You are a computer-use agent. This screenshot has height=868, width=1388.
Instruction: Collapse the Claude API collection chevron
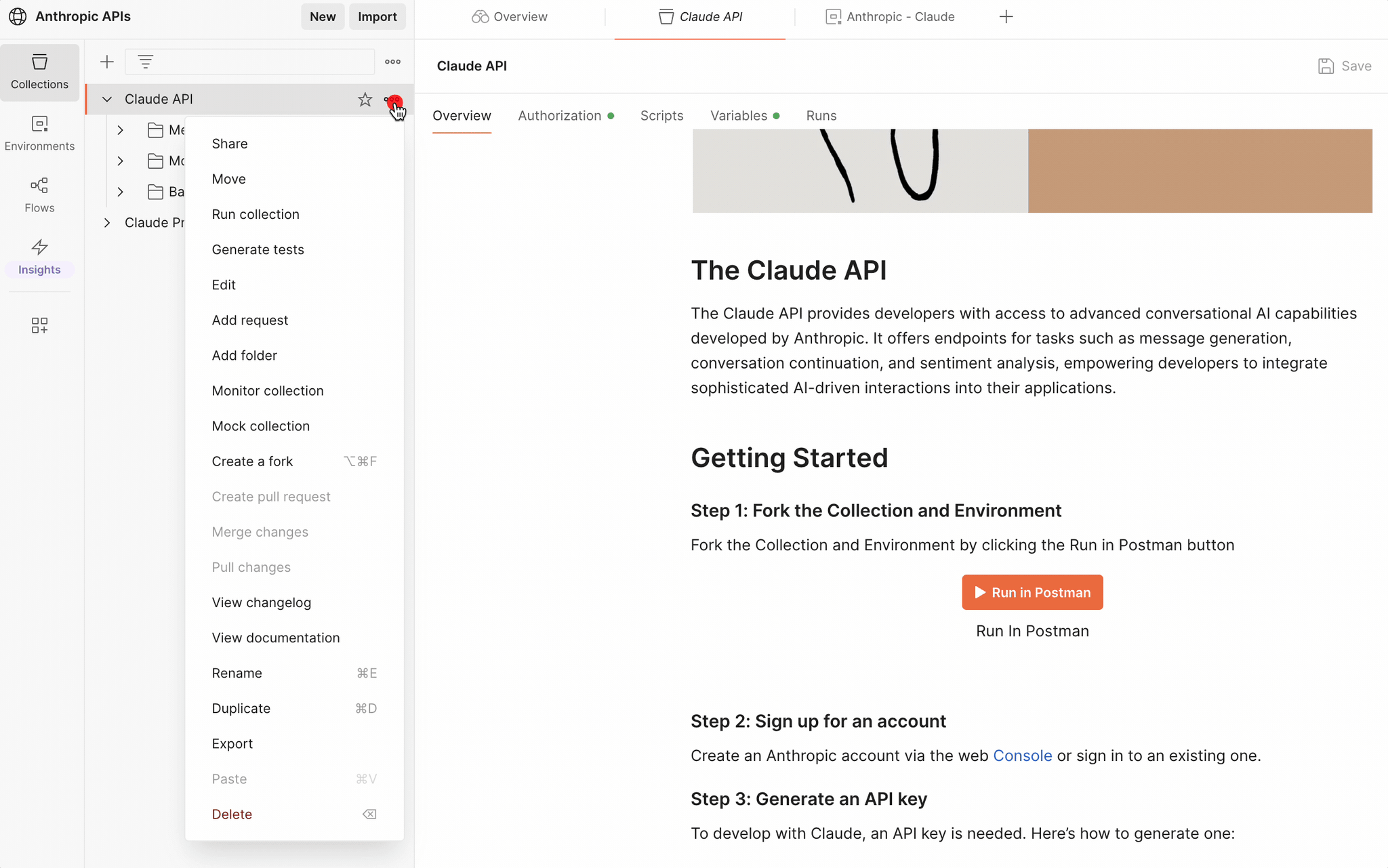click(x=107, y=99)
